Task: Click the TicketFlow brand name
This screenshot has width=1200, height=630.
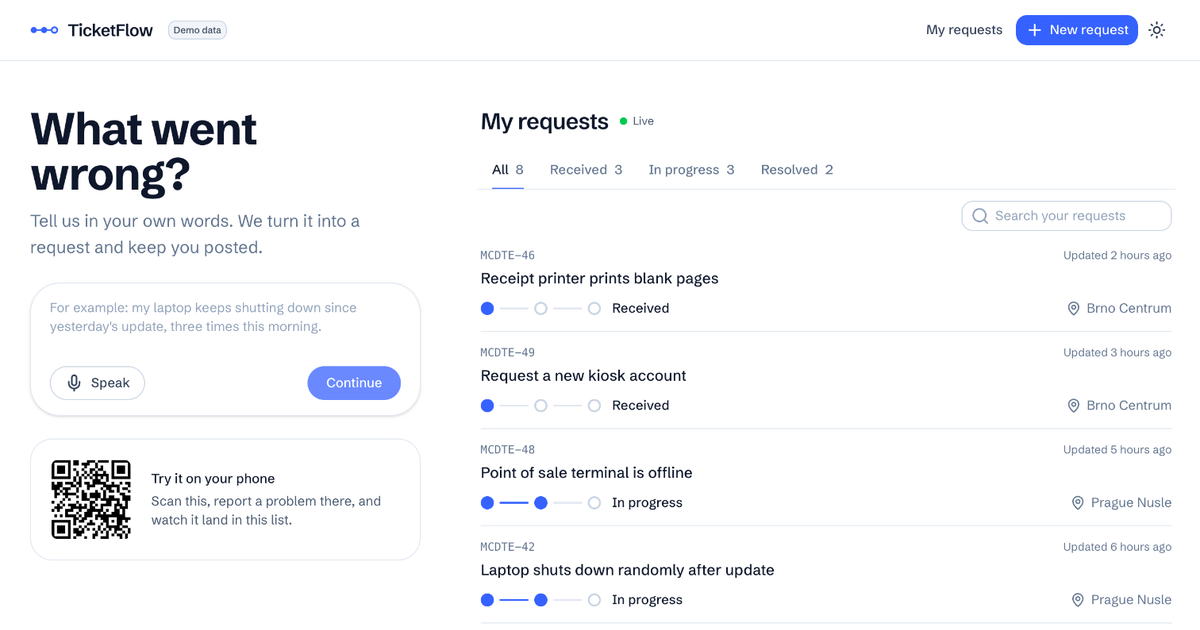Action: [x=111, y=30]
